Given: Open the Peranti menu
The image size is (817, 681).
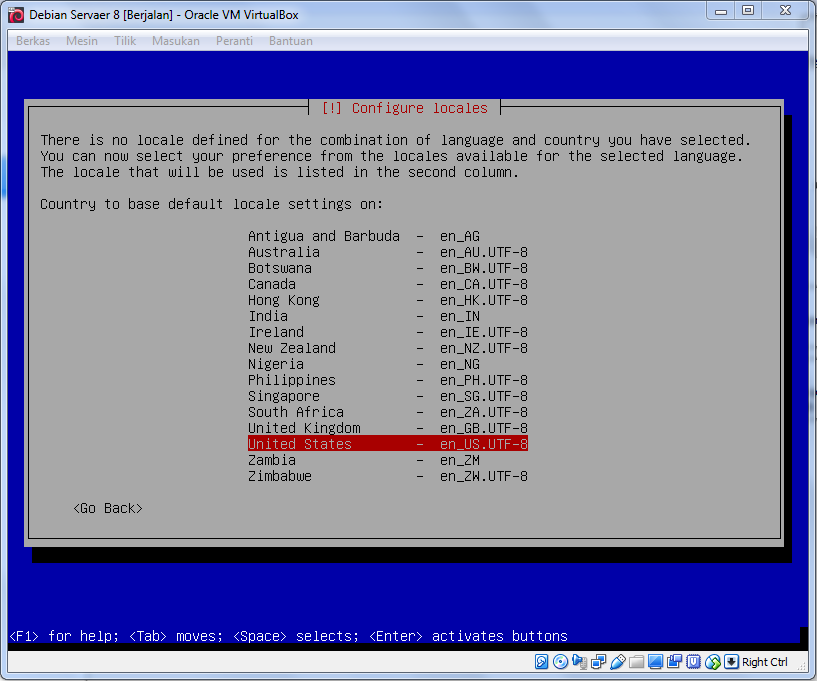Looking at the screenshot, I should coord(234,41).
